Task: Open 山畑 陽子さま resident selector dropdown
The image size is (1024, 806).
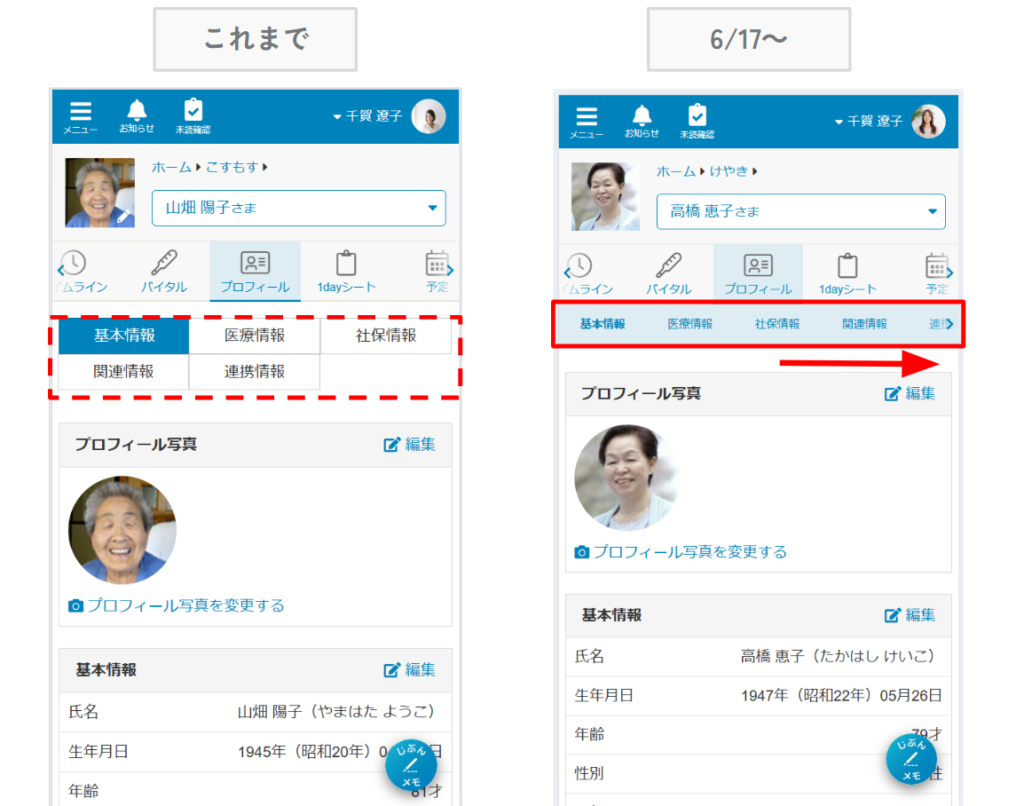Action: pyautogui.click(x=298, y=208)
